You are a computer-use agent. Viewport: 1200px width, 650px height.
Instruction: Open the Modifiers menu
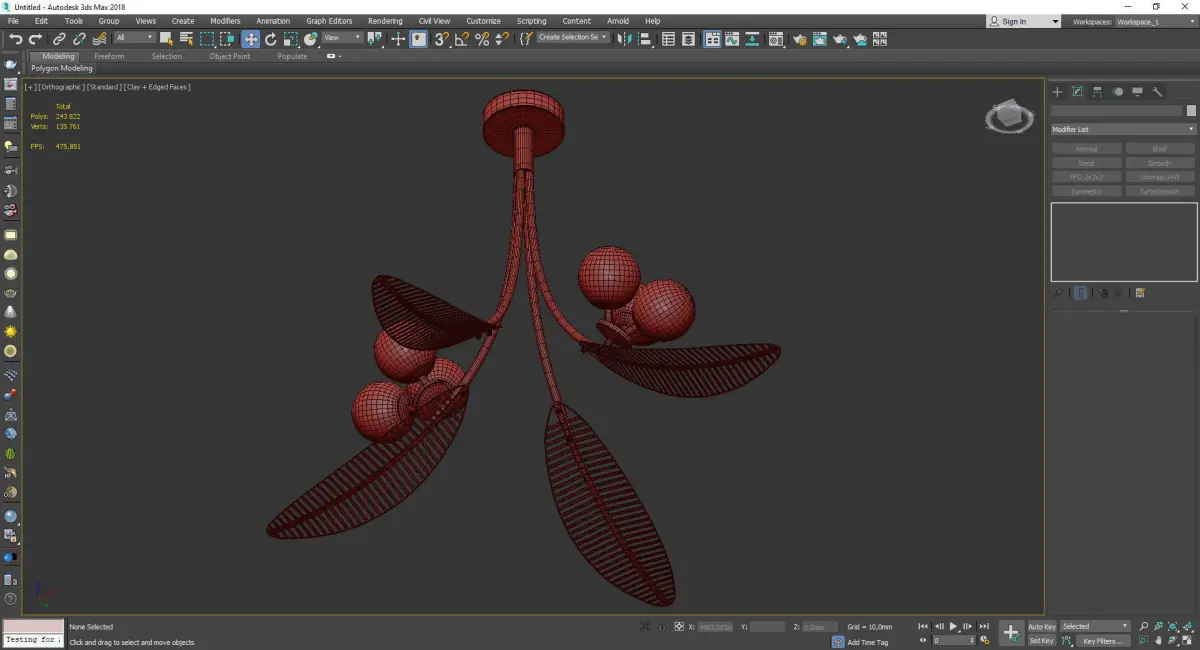coord(225,21)
